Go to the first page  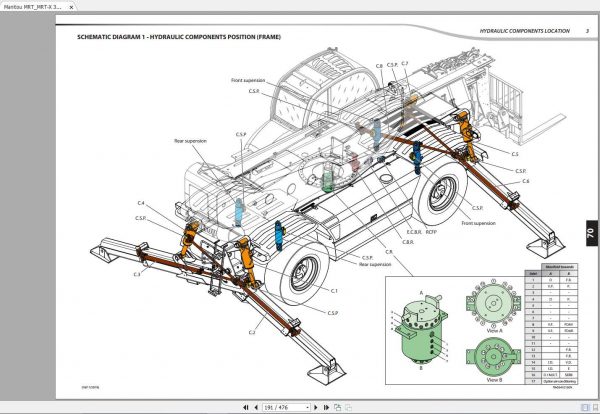246,407
